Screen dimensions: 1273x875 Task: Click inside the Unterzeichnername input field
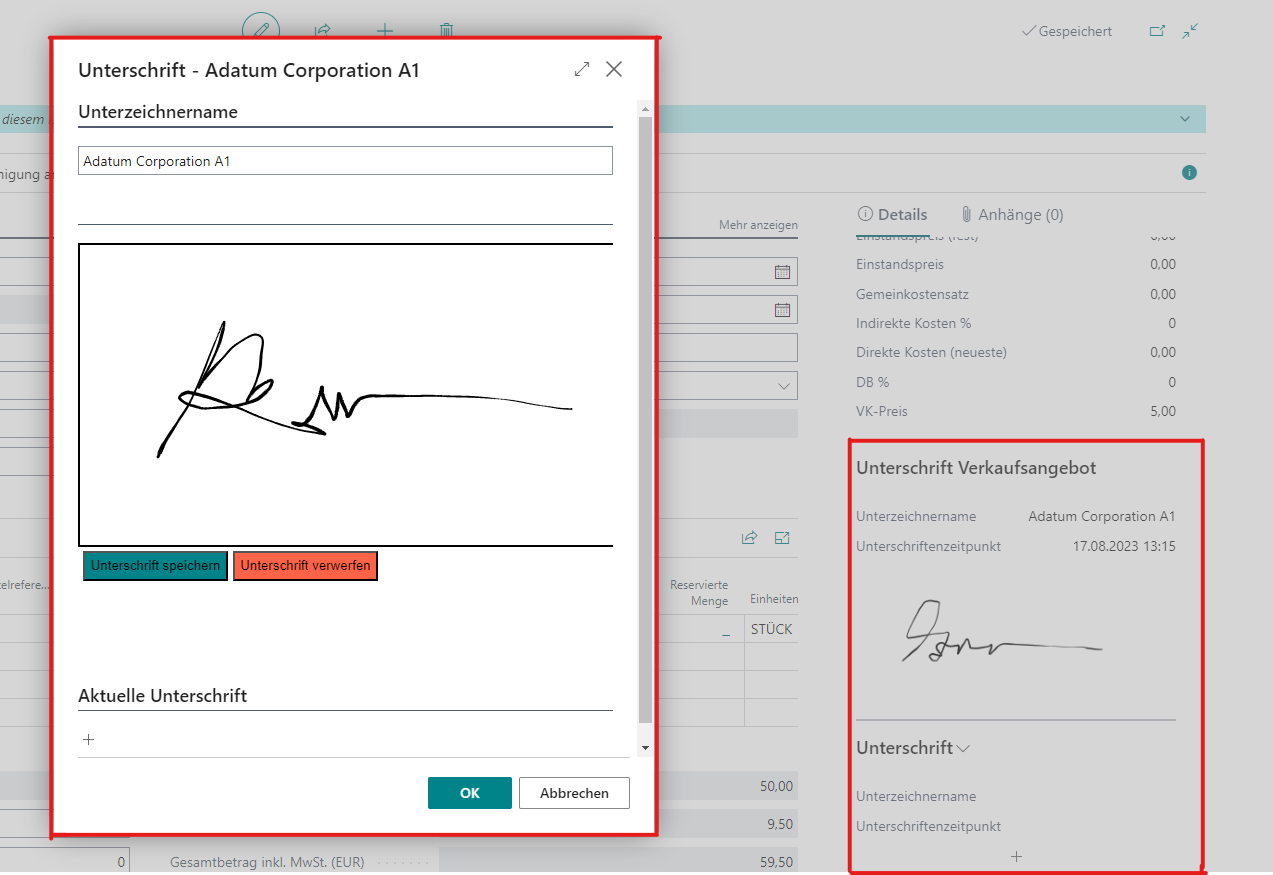point(345,160)
